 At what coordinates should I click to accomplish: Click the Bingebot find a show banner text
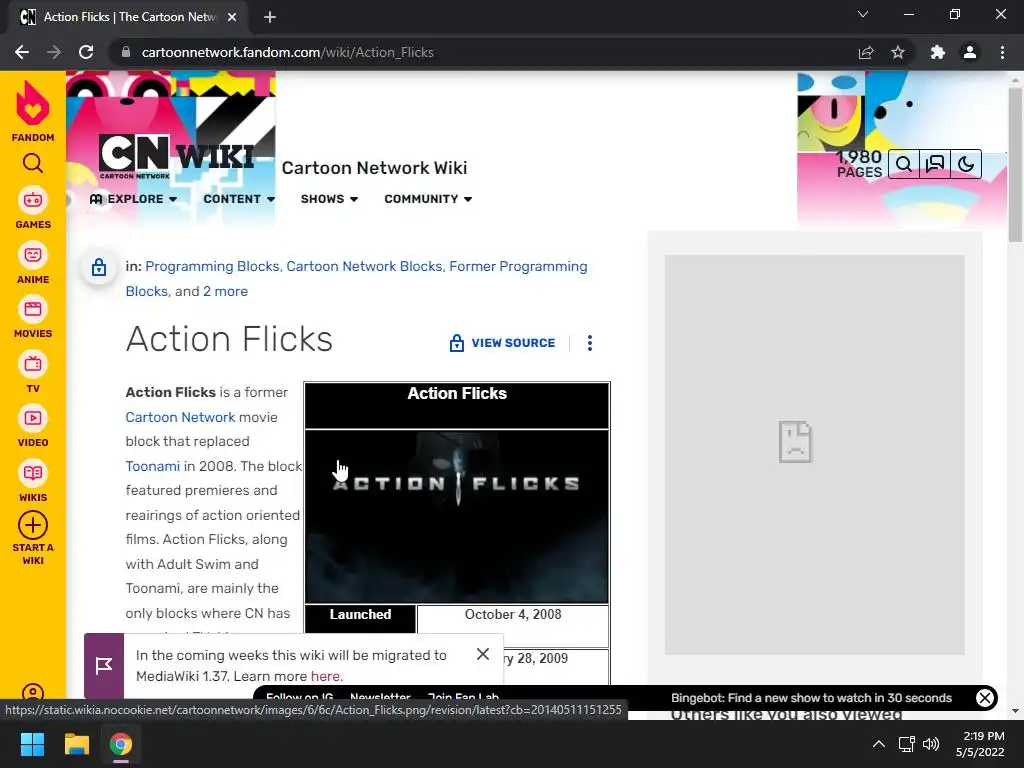811,698
